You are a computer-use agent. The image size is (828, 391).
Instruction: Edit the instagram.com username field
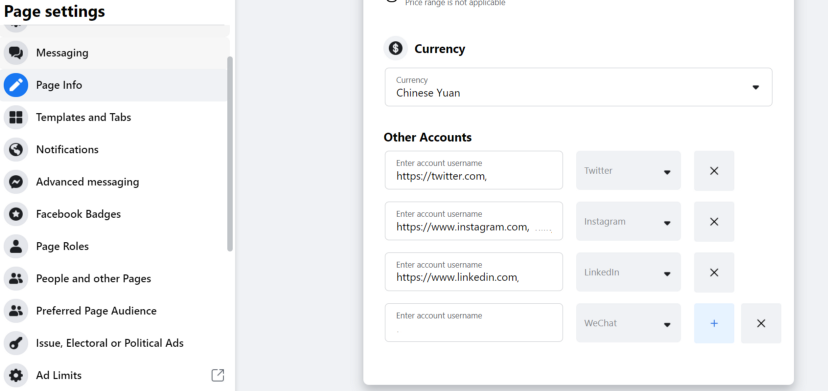coord(474,221)
